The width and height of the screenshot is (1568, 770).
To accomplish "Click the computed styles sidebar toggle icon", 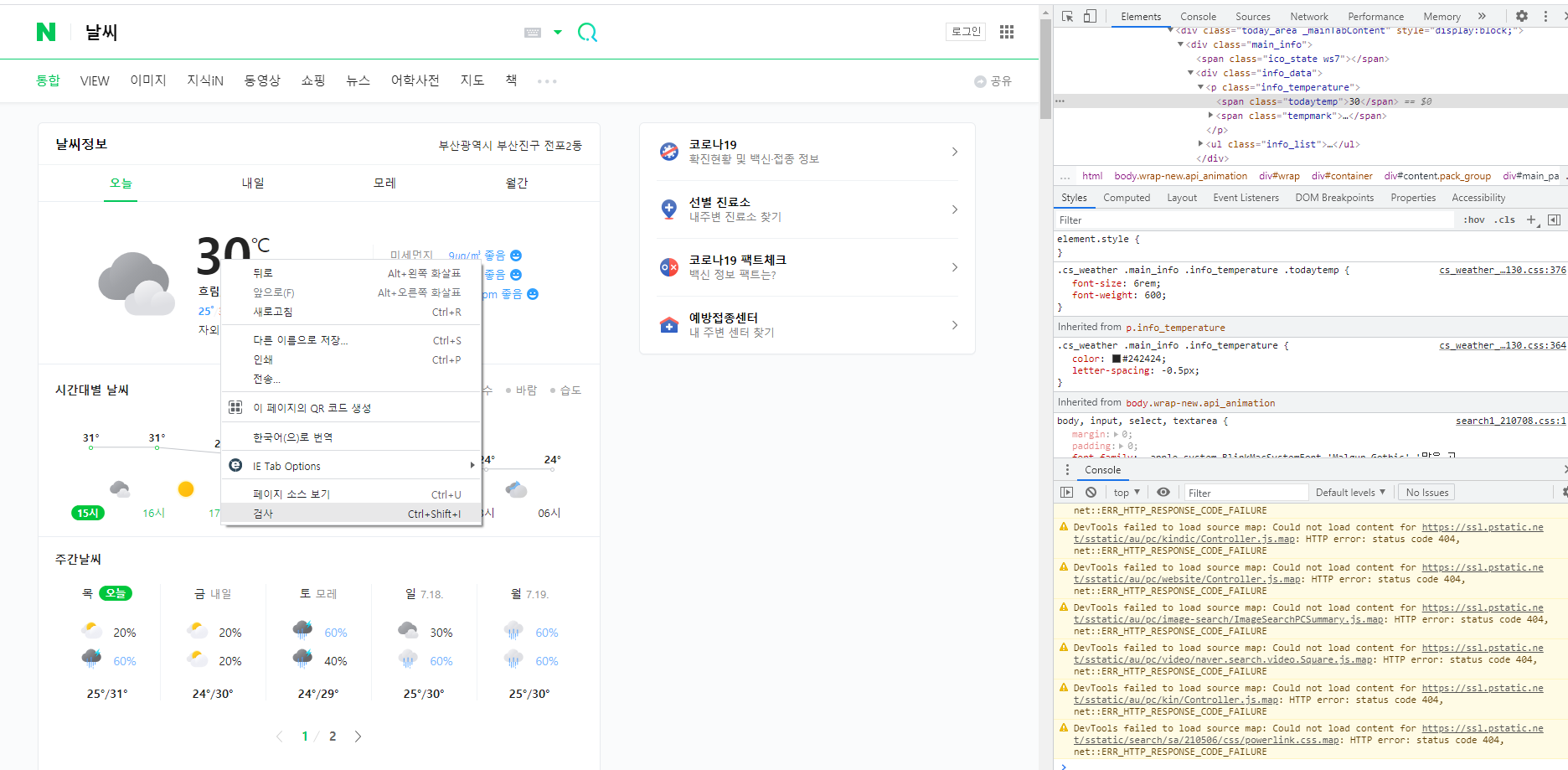I will click(x=1554, y=220).
